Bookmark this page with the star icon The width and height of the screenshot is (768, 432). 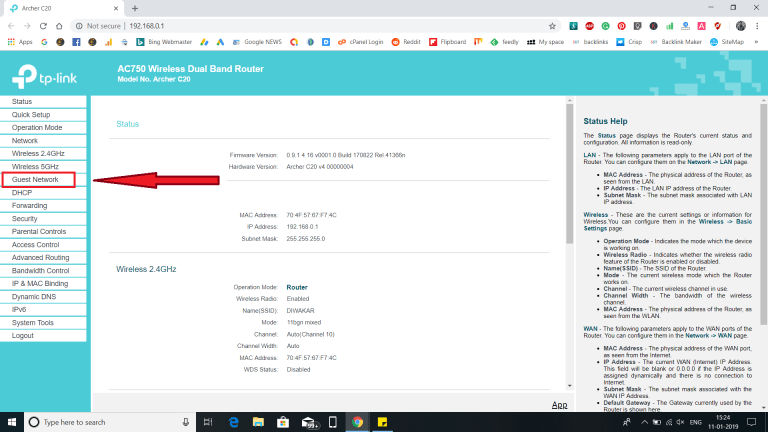(551, 25)
